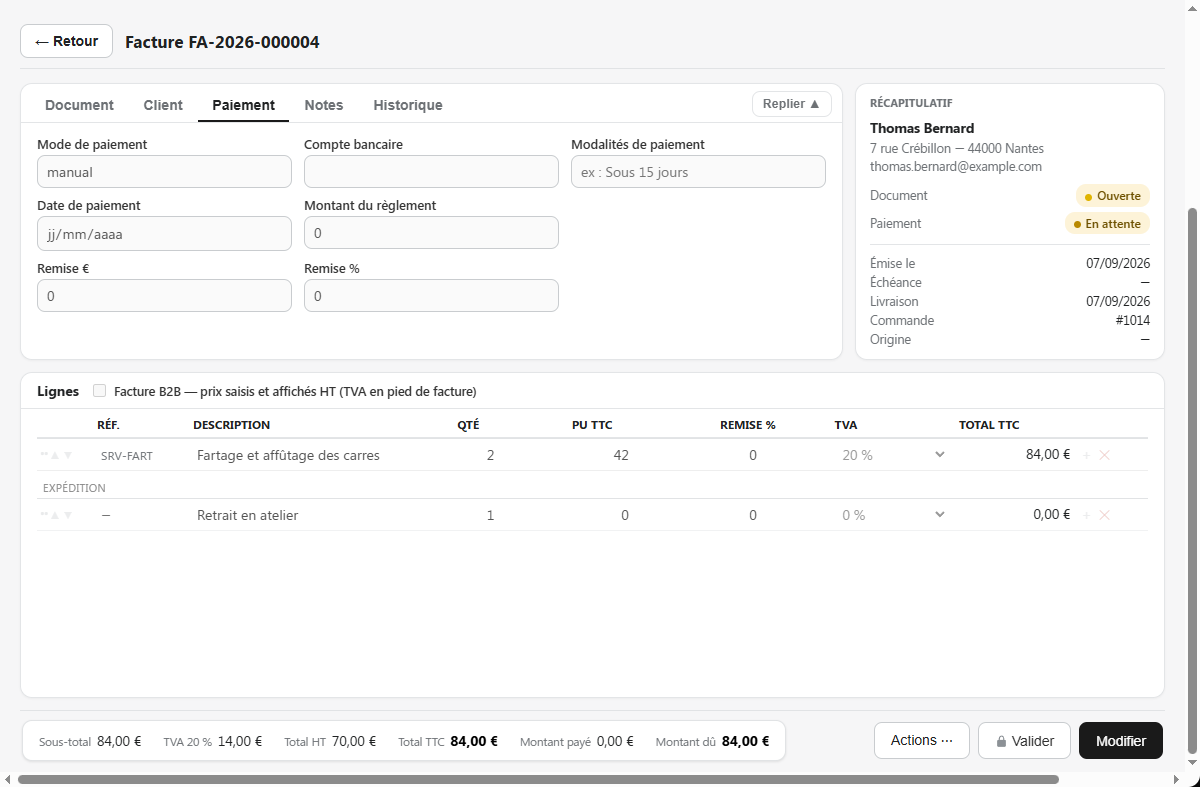Image resolution: width=1200 pixels, height=787 pixels.
Task: Open the Actions menu
Action: tap(922, 741)
